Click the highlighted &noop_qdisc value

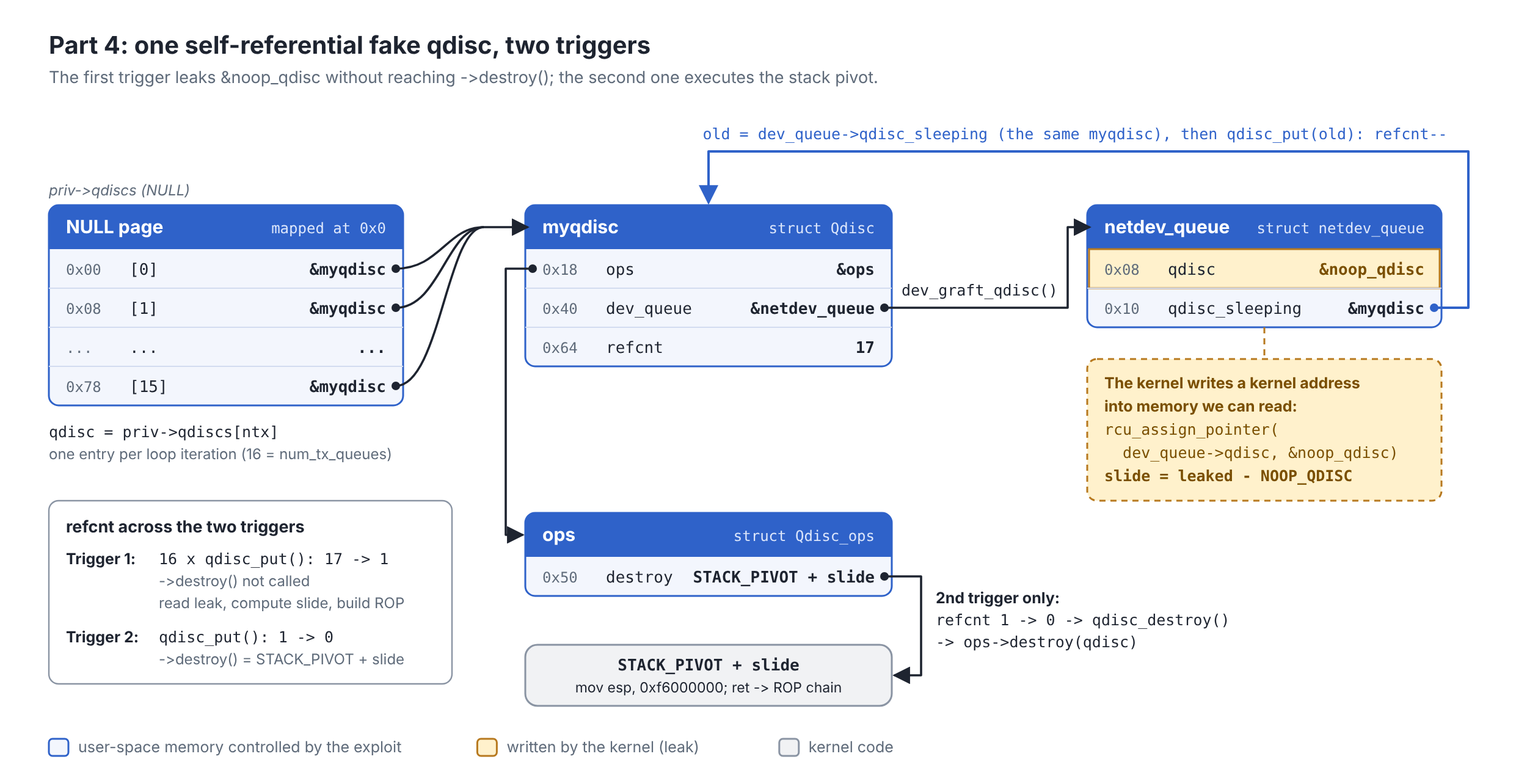coord(1371,269)
